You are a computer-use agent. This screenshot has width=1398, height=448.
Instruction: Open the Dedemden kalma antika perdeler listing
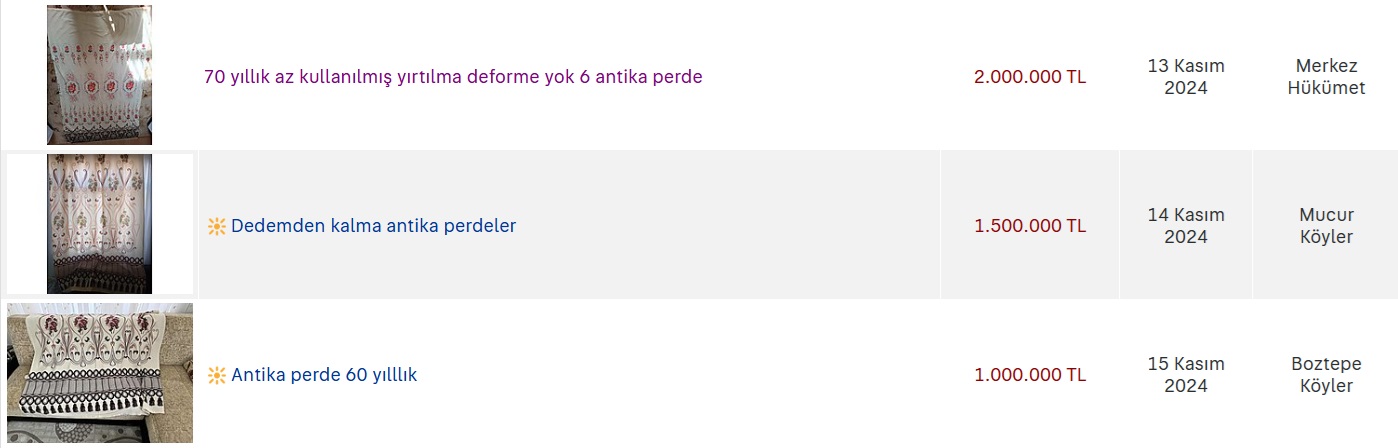tap(373, 226)
